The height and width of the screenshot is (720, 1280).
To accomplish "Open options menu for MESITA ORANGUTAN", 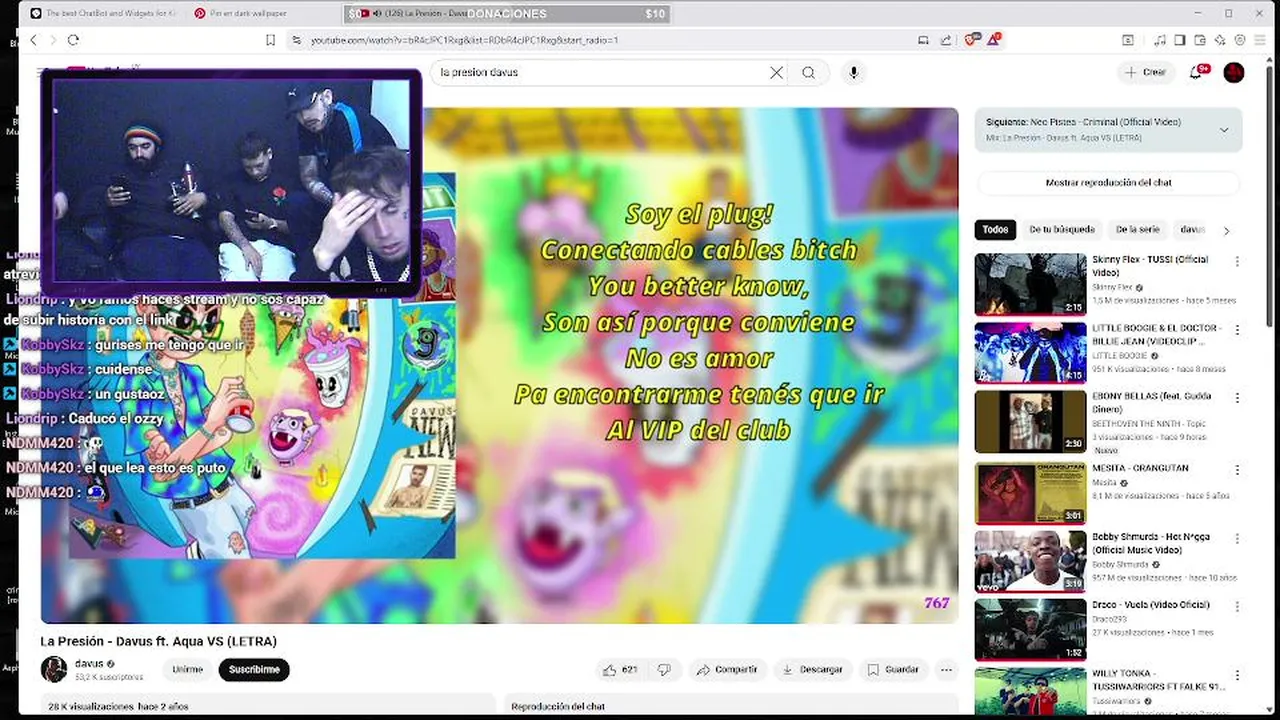I will [x=1237, y=469].
